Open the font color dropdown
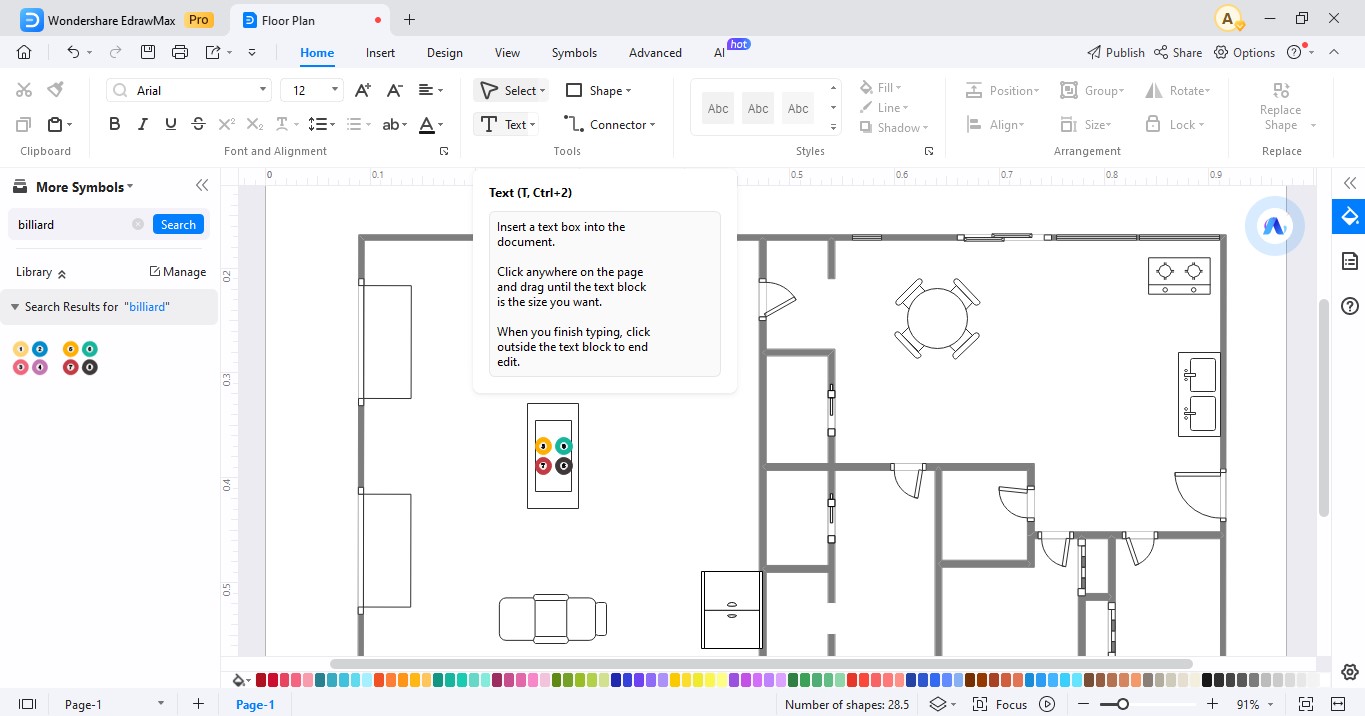Viewport: 1365px width, 716px height. point(432,125)
